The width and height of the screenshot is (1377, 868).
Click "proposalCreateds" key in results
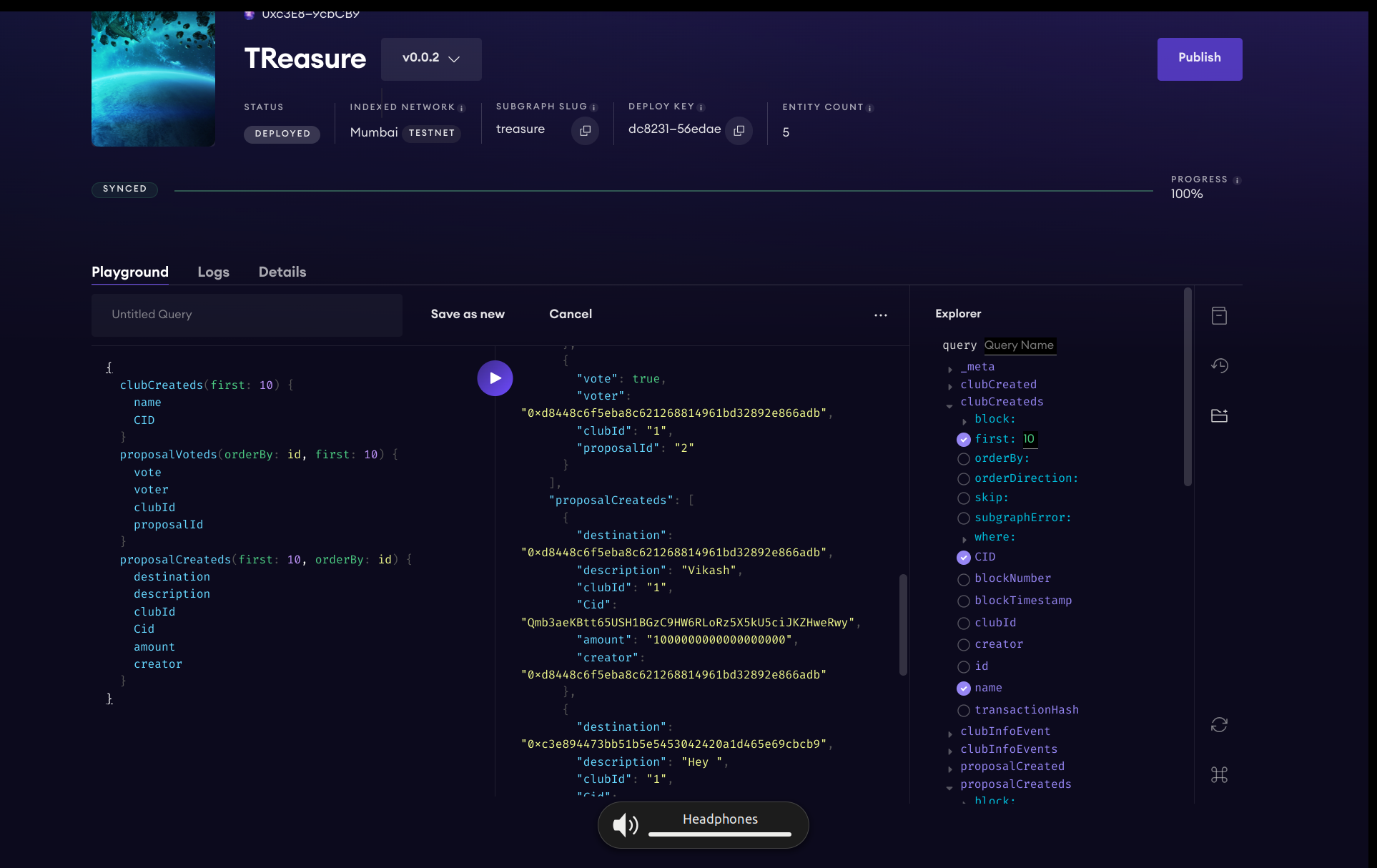pyautogui.click(x=611, y=500)
